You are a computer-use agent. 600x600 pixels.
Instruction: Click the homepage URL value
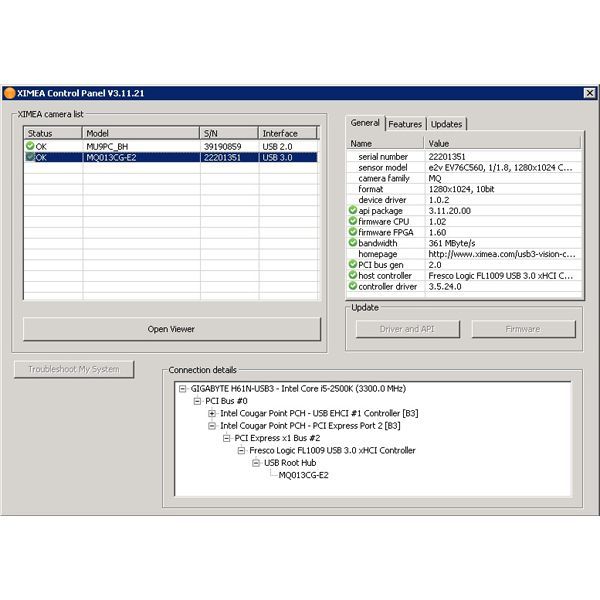(502, 254)
